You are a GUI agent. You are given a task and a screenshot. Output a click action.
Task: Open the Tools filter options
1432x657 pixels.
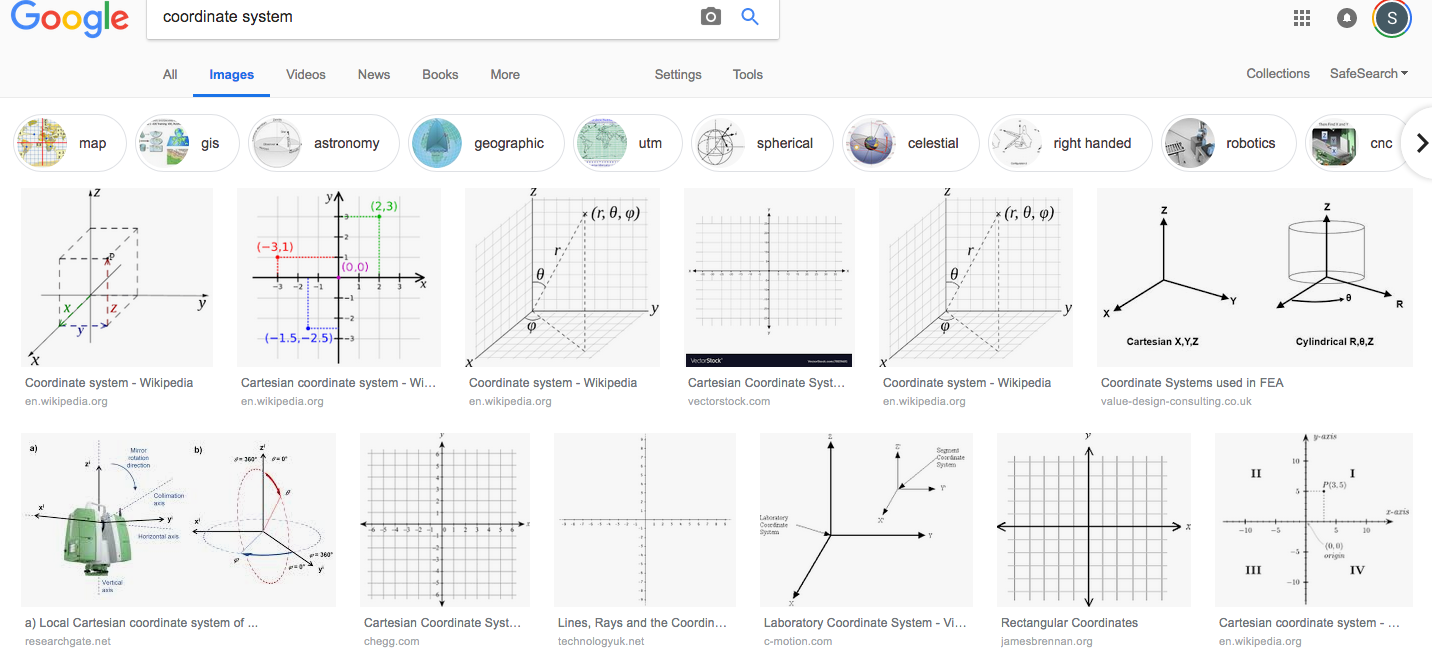point(748,75)
